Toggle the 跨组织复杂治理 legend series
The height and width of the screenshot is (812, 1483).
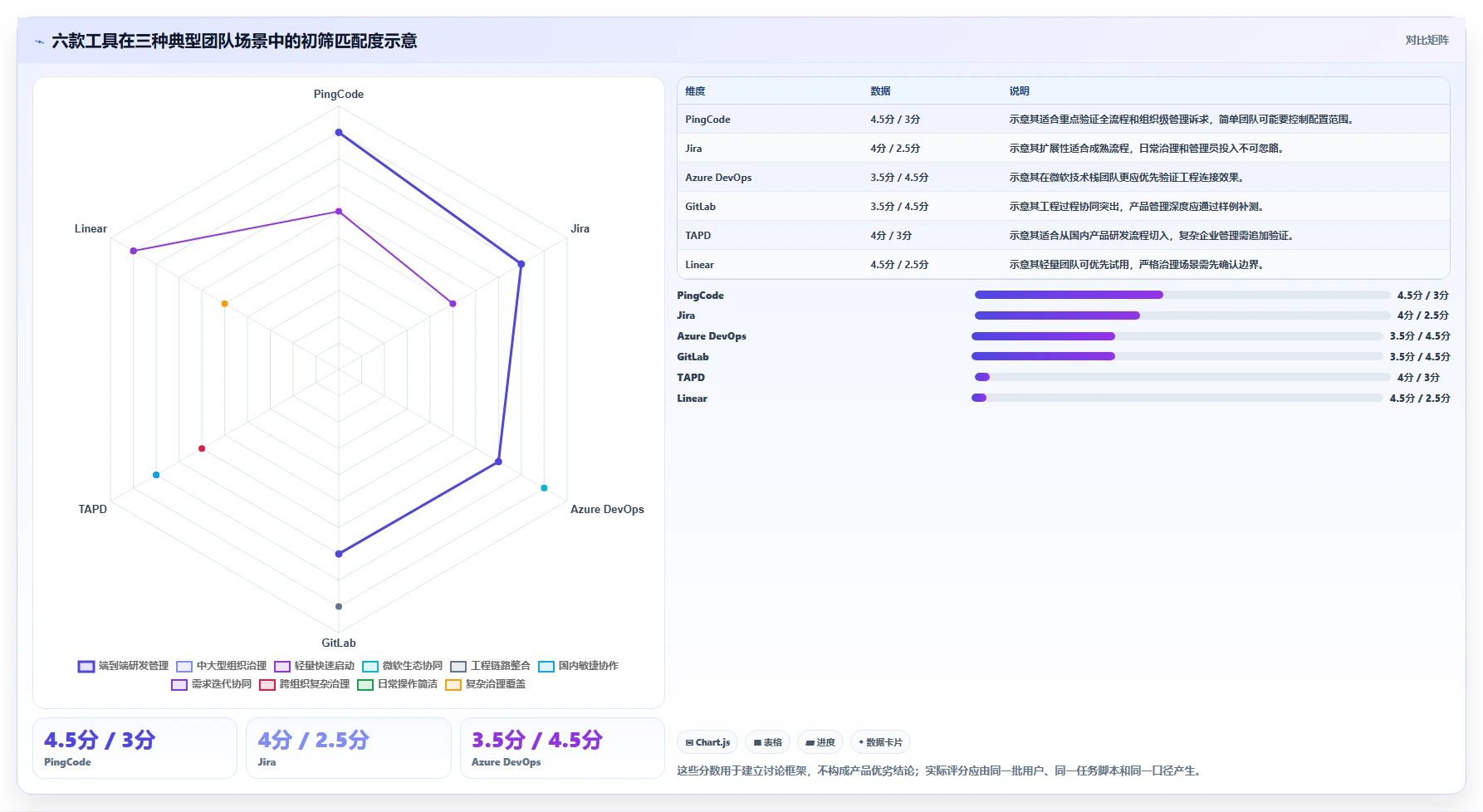[304, 684]
